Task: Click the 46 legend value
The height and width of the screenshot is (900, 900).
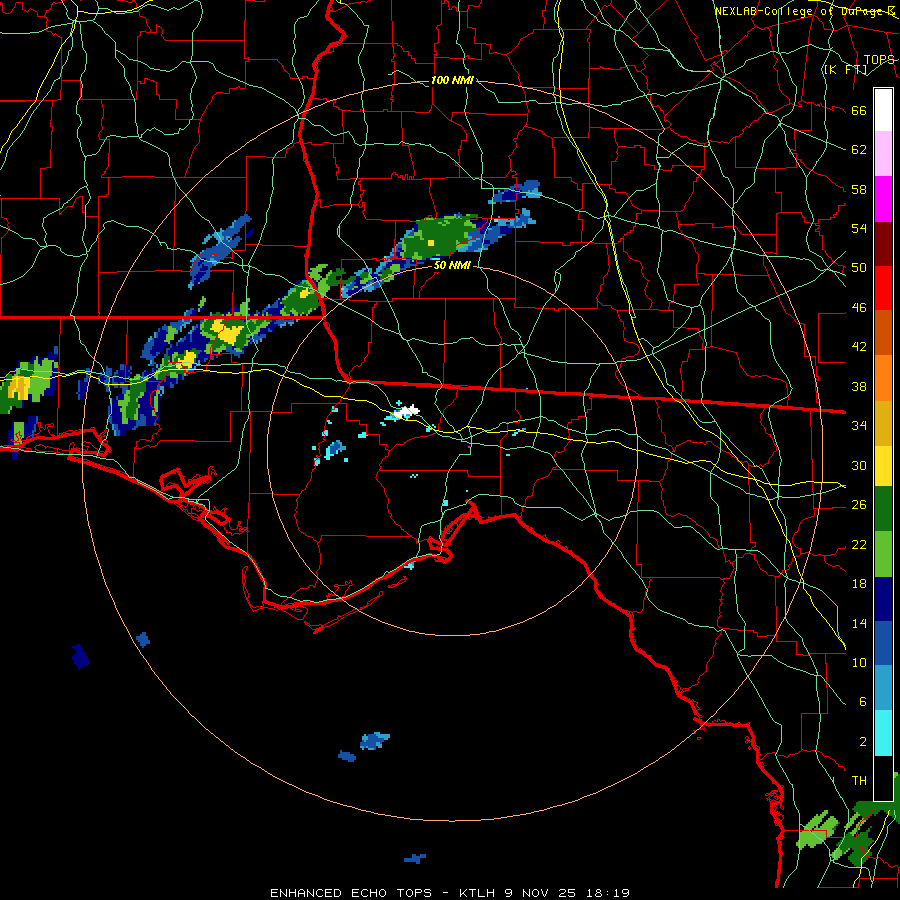Action: tap(859, 307)
